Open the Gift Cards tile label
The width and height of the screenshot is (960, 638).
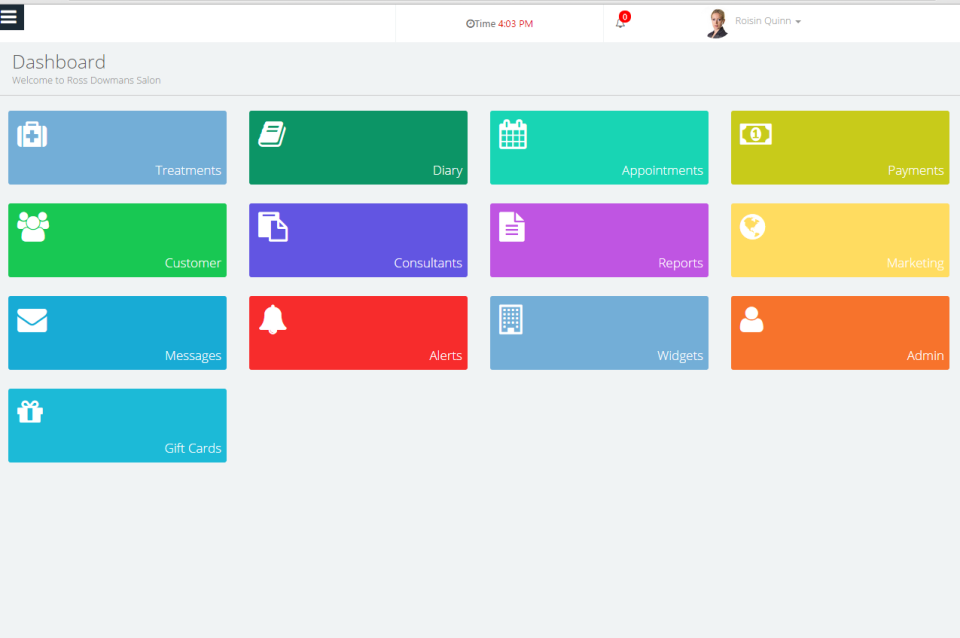pyautogui.click(x=193, y=448)
